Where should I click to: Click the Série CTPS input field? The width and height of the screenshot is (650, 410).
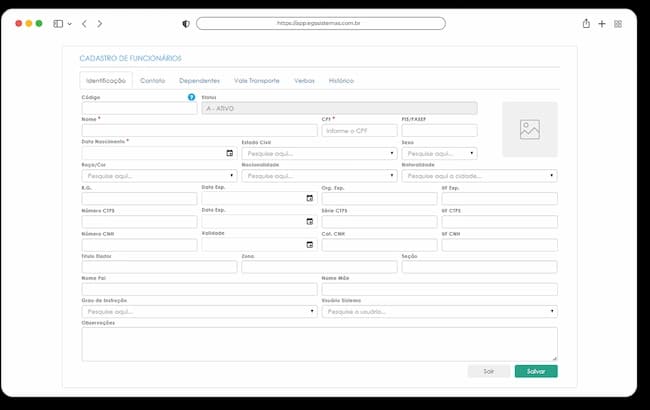[379, 221]
